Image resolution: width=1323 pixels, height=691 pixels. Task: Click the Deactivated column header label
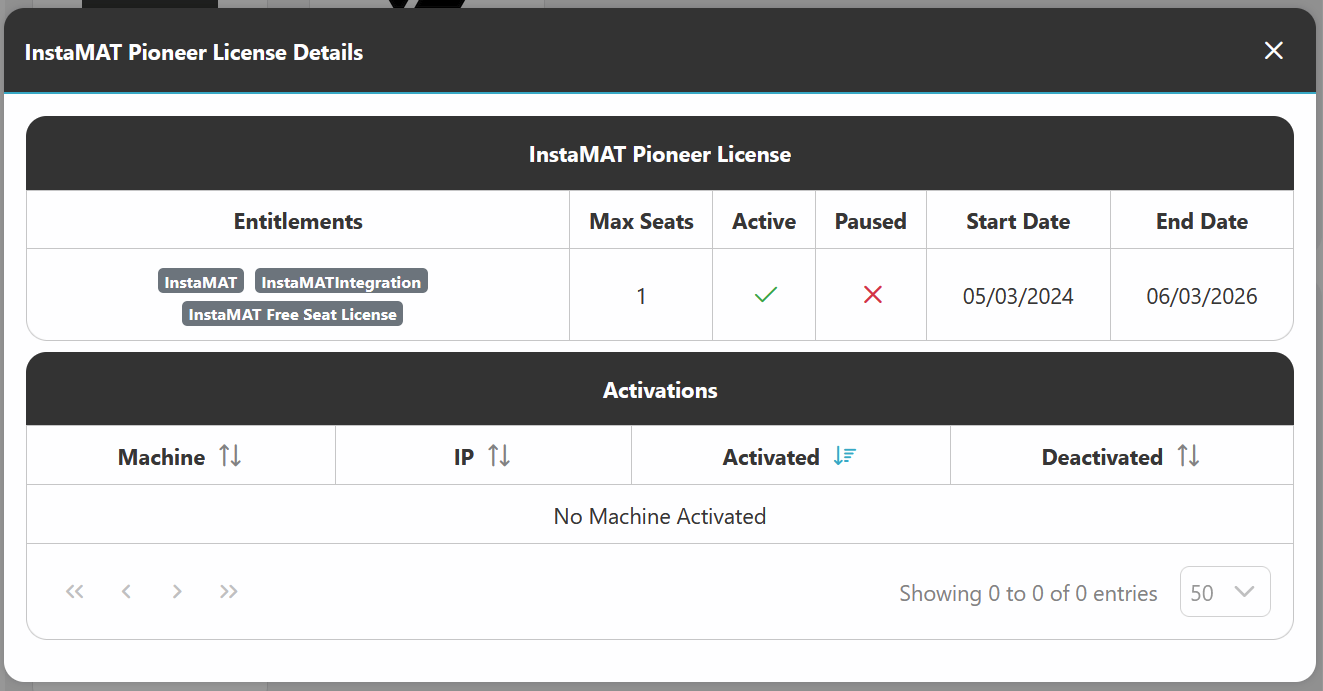[x=1102, y=457]
